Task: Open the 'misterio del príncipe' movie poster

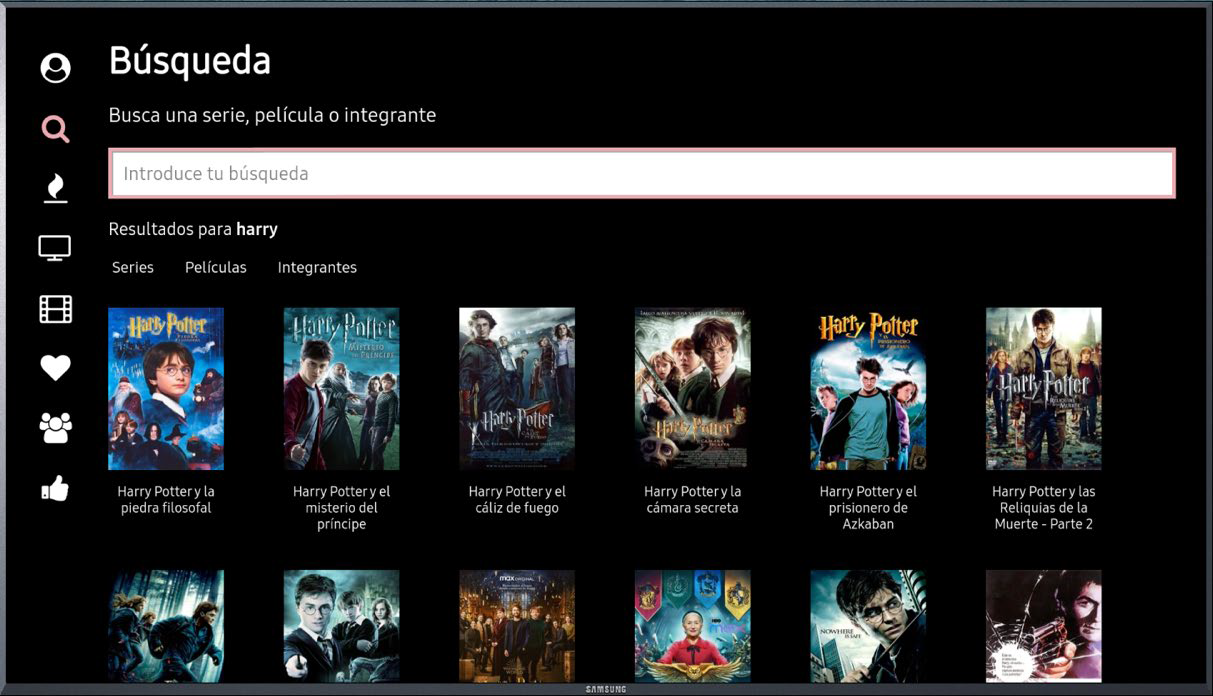Action: click(x=342, y=388)
